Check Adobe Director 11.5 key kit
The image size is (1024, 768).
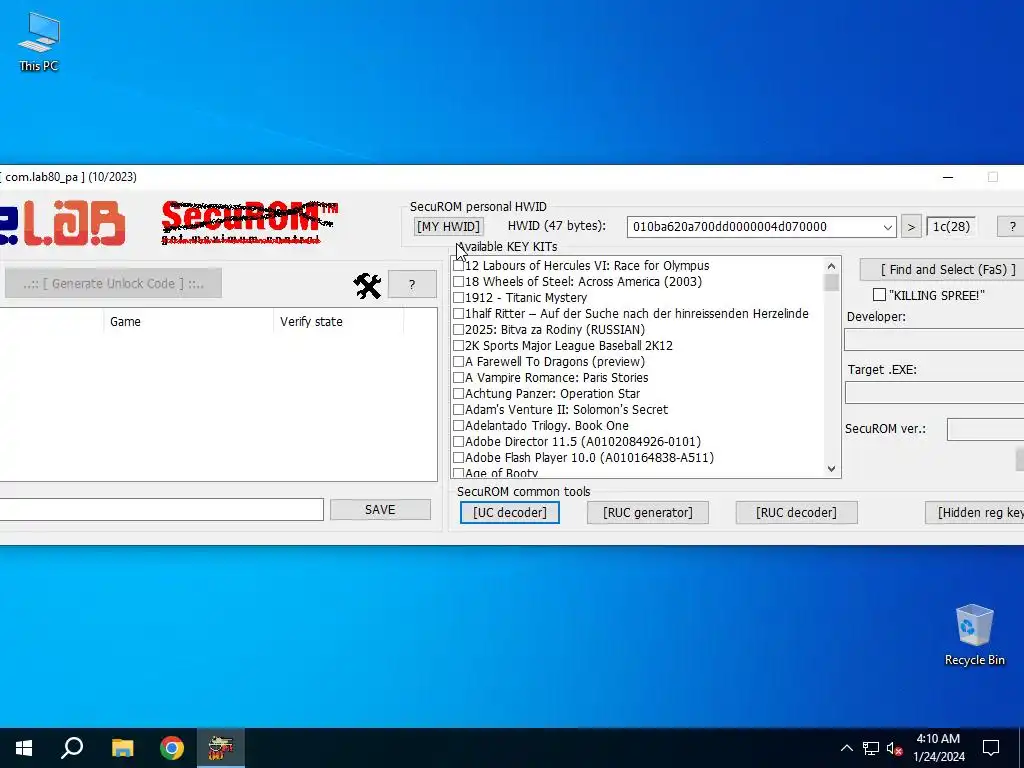(x=458, y=441)
